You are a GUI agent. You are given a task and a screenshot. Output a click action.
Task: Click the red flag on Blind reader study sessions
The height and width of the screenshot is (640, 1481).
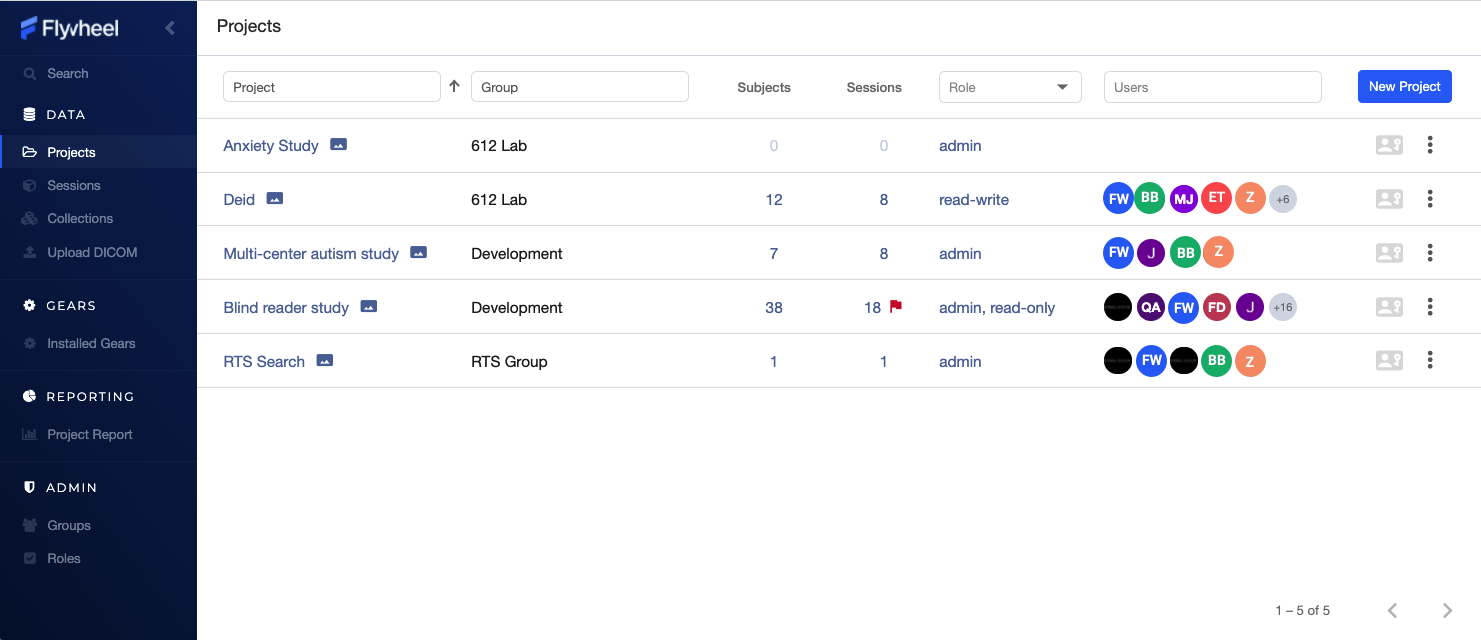(x=896, y=307)
